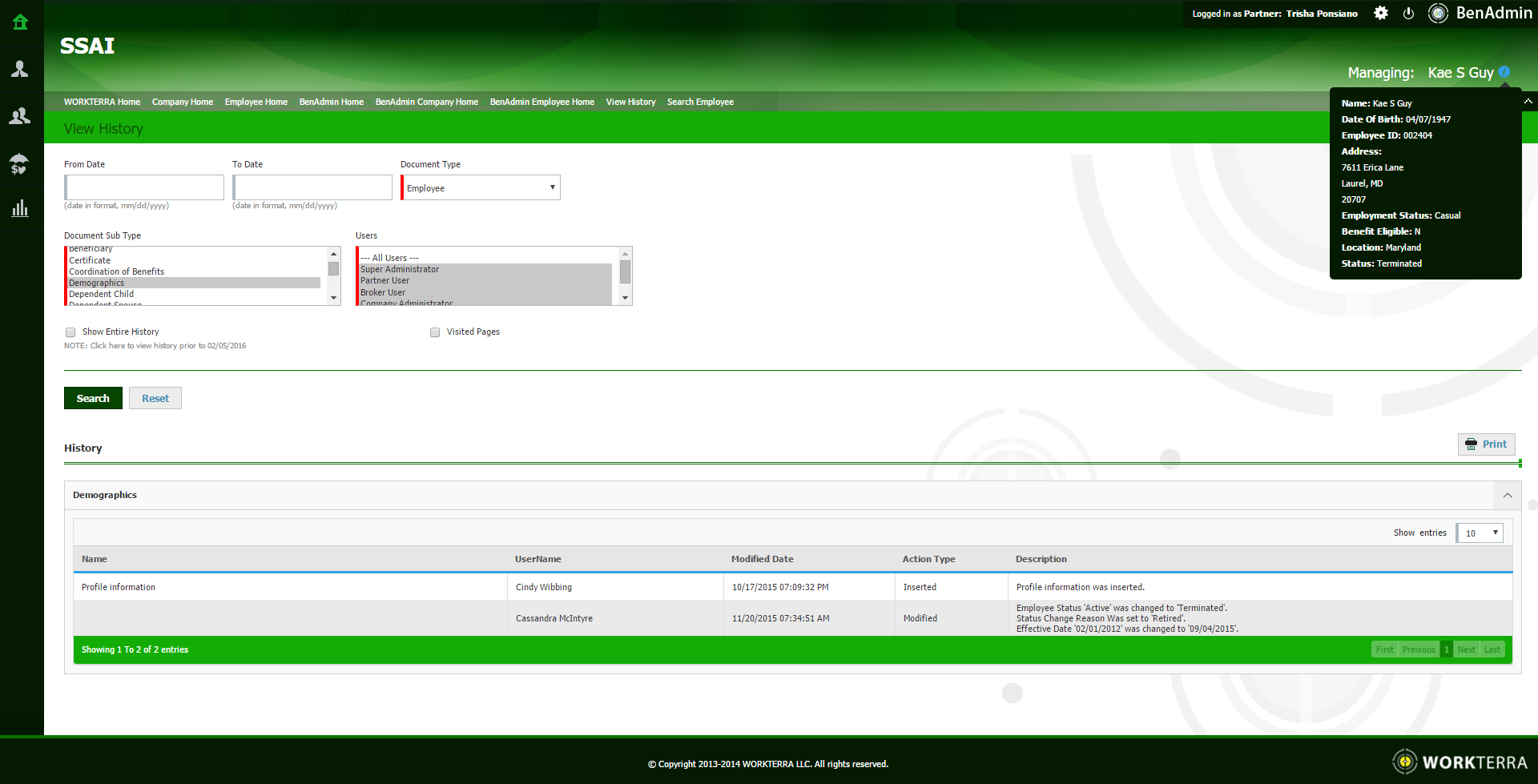Open the bar chart reports icon
The height and width of the screenshot is (784, 1538).
[x=20, y=209]
